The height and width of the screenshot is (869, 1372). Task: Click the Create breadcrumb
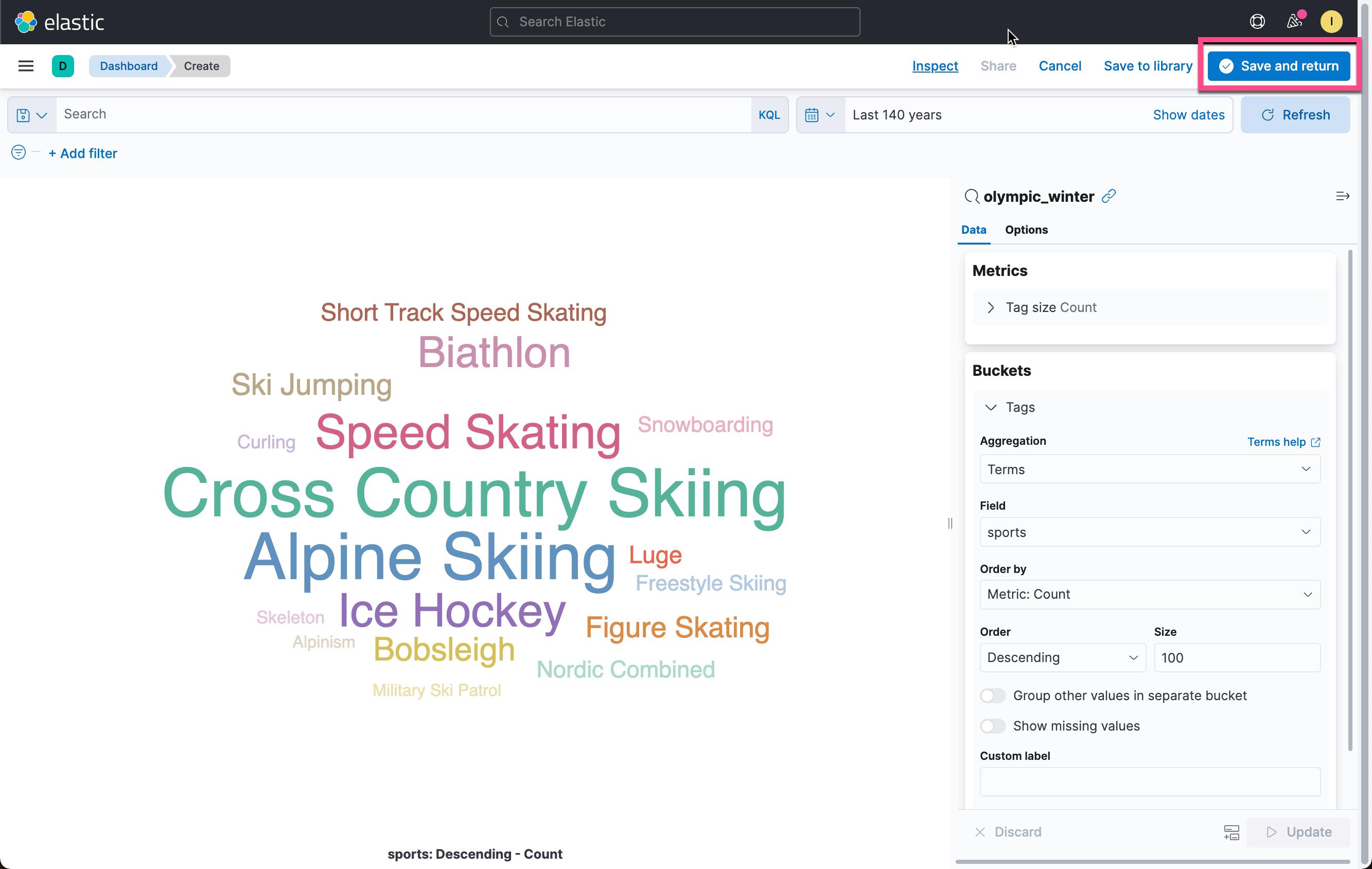[202, 66]
